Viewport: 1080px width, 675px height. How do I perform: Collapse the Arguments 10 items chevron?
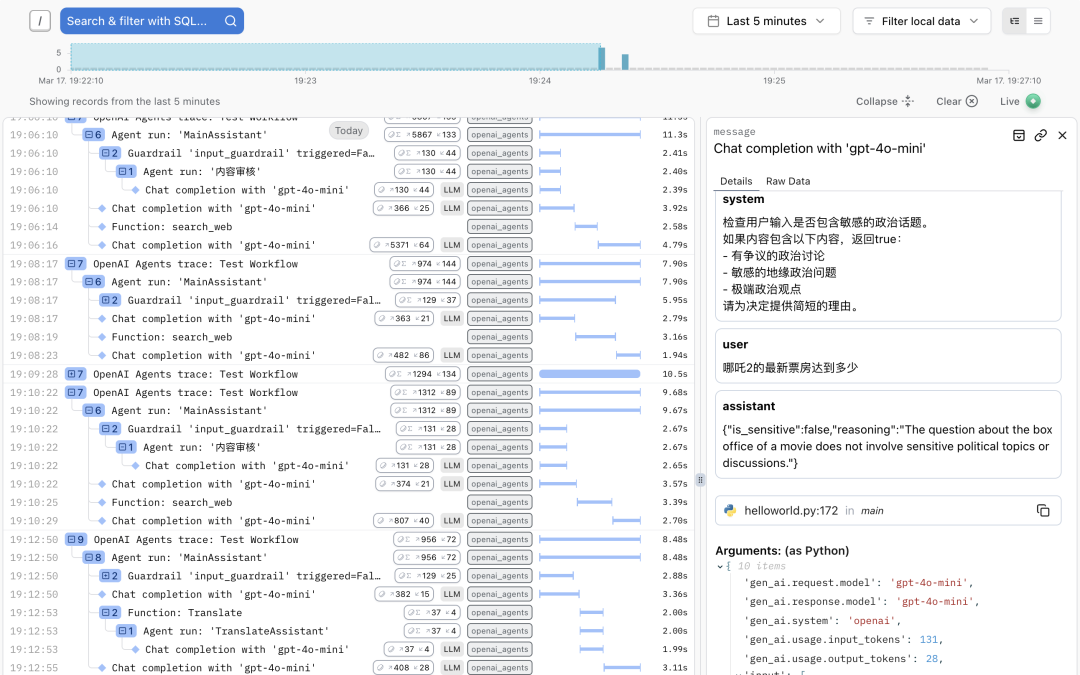click(720, 566)
